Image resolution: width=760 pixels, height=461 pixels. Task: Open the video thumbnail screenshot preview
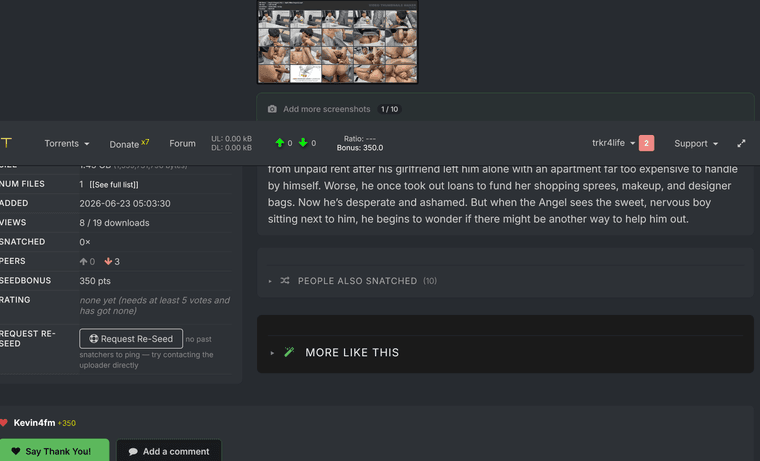[337, 42]
